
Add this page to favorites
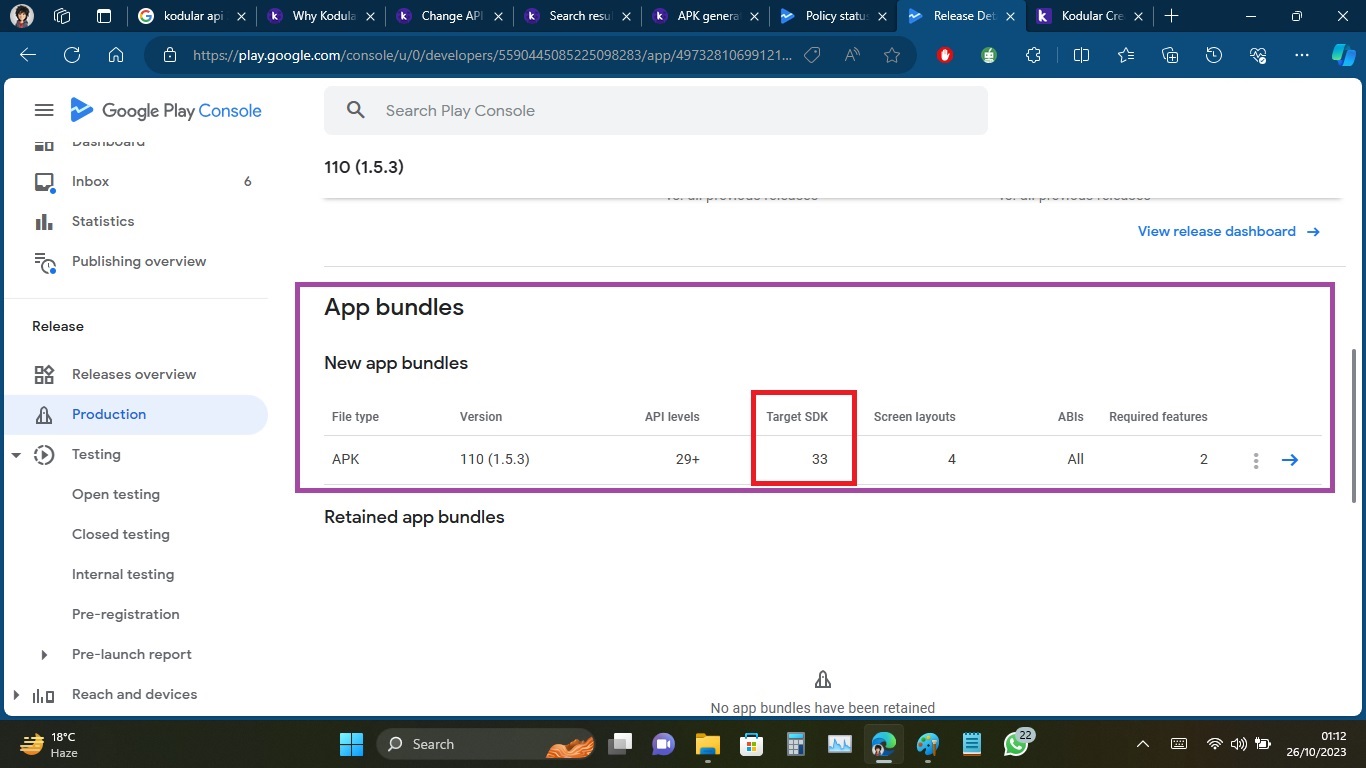pos(892,56)
